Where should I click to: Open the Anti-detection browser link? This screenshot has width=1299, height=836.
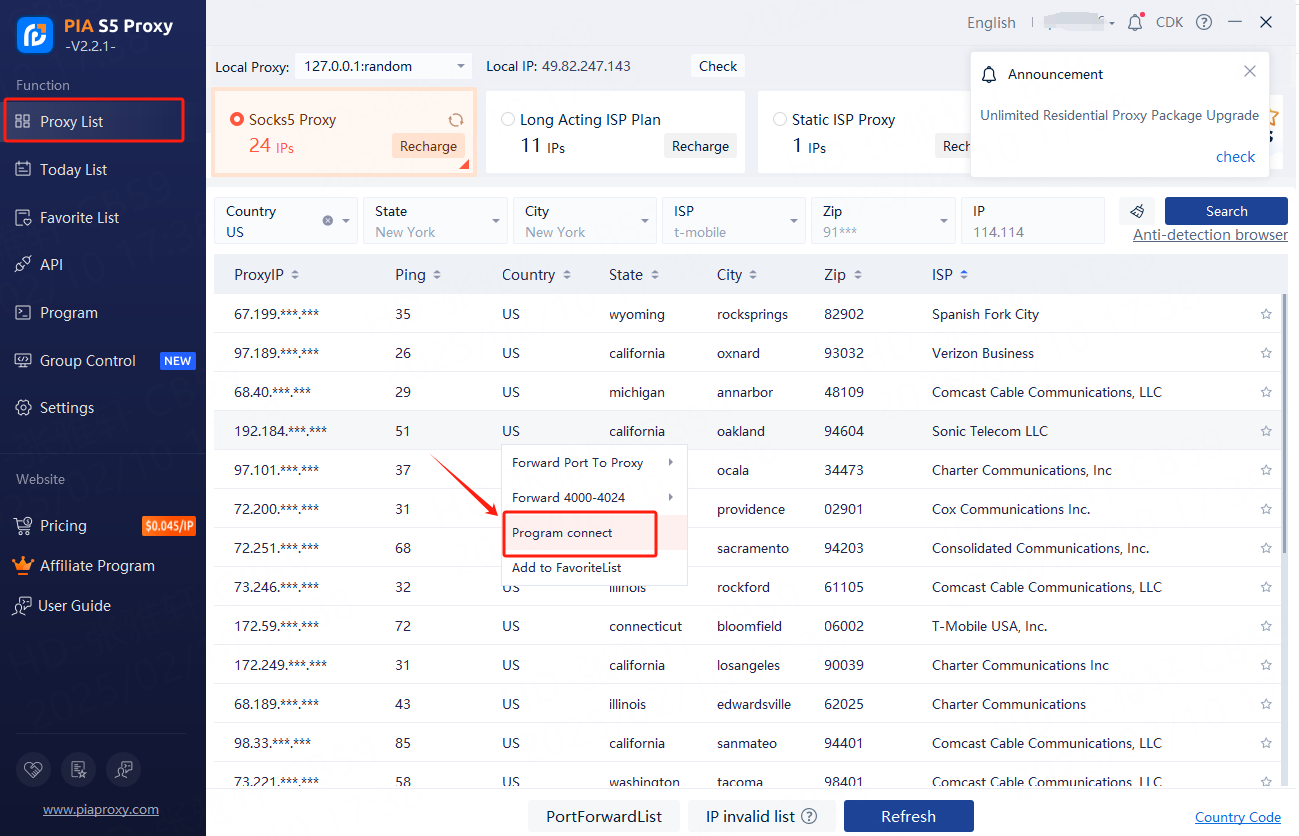click(x=1210, y=235)
